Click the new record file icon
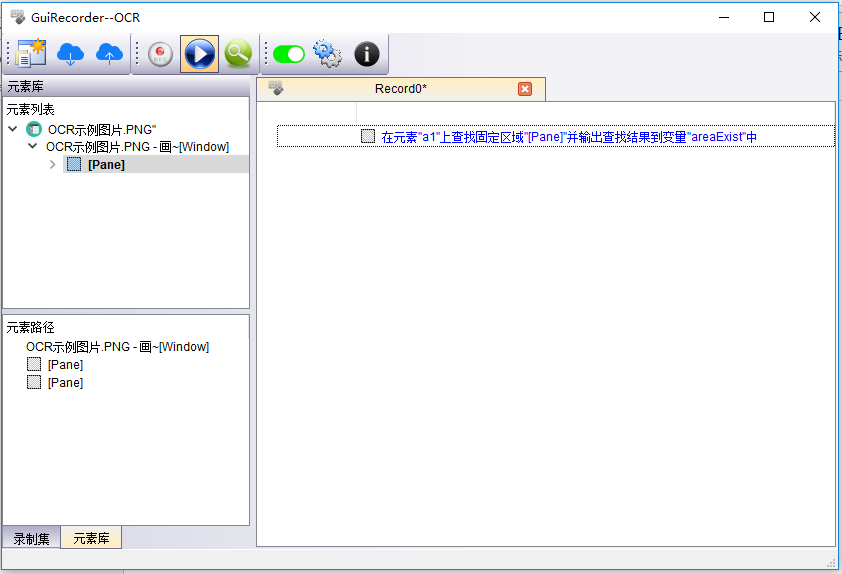The width and height of the screenshot is (842, 574). (31, 54)
